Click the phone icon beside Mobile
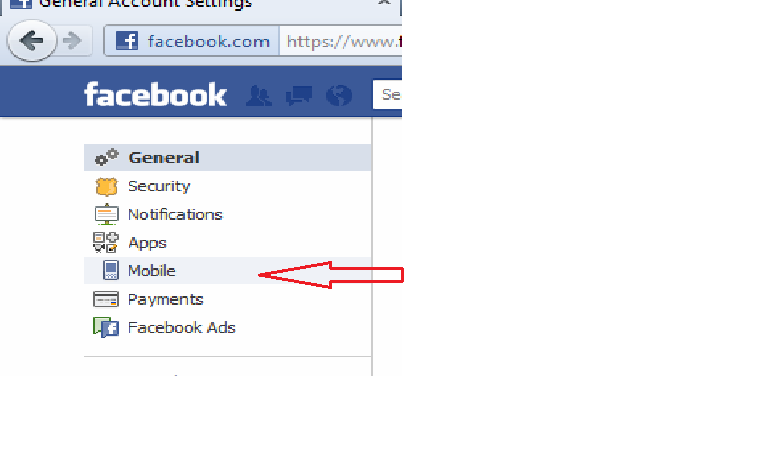The width and height of the screenshot is (768, 460). pyautogui.click(x=111, y=270)
